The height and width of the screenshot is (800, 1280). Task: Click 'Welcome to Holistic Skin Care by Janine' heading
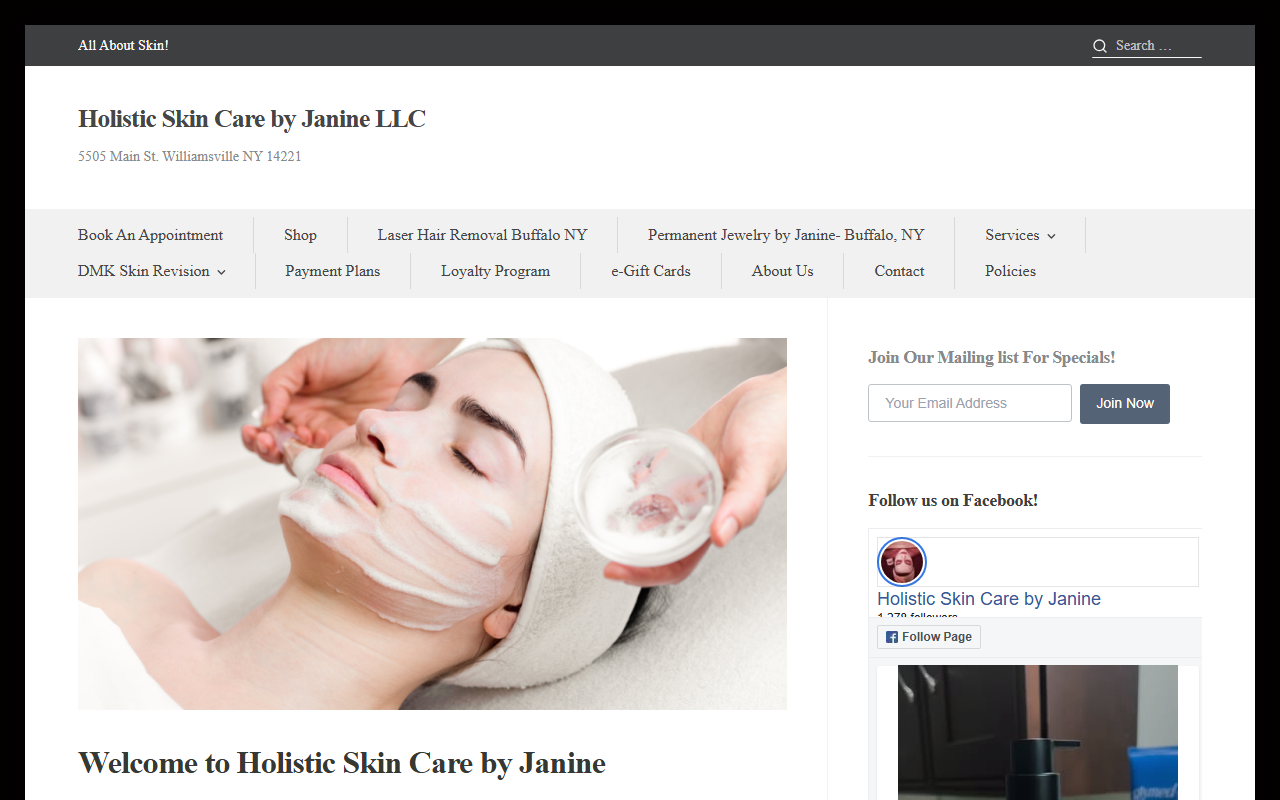[x=342, y=763]
